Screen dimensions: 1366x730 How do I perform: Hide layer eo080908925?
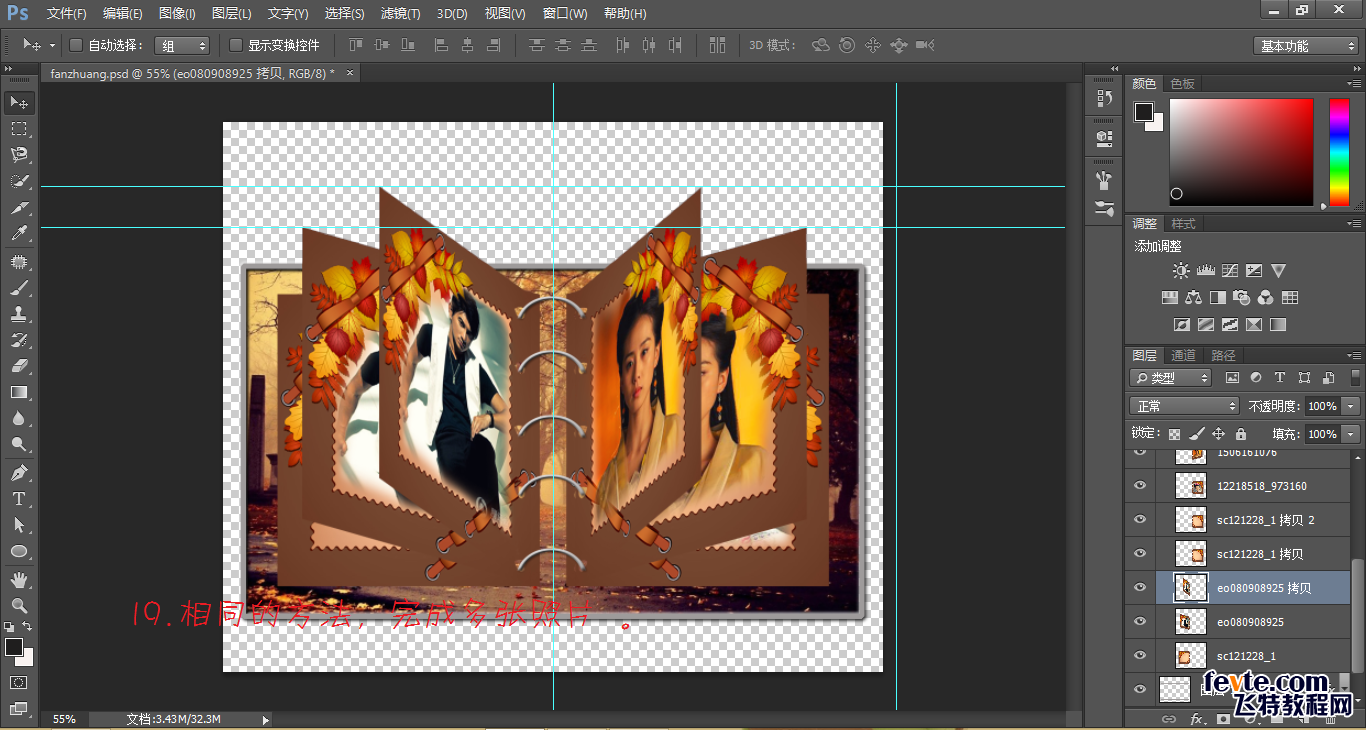click(1139, 622)
